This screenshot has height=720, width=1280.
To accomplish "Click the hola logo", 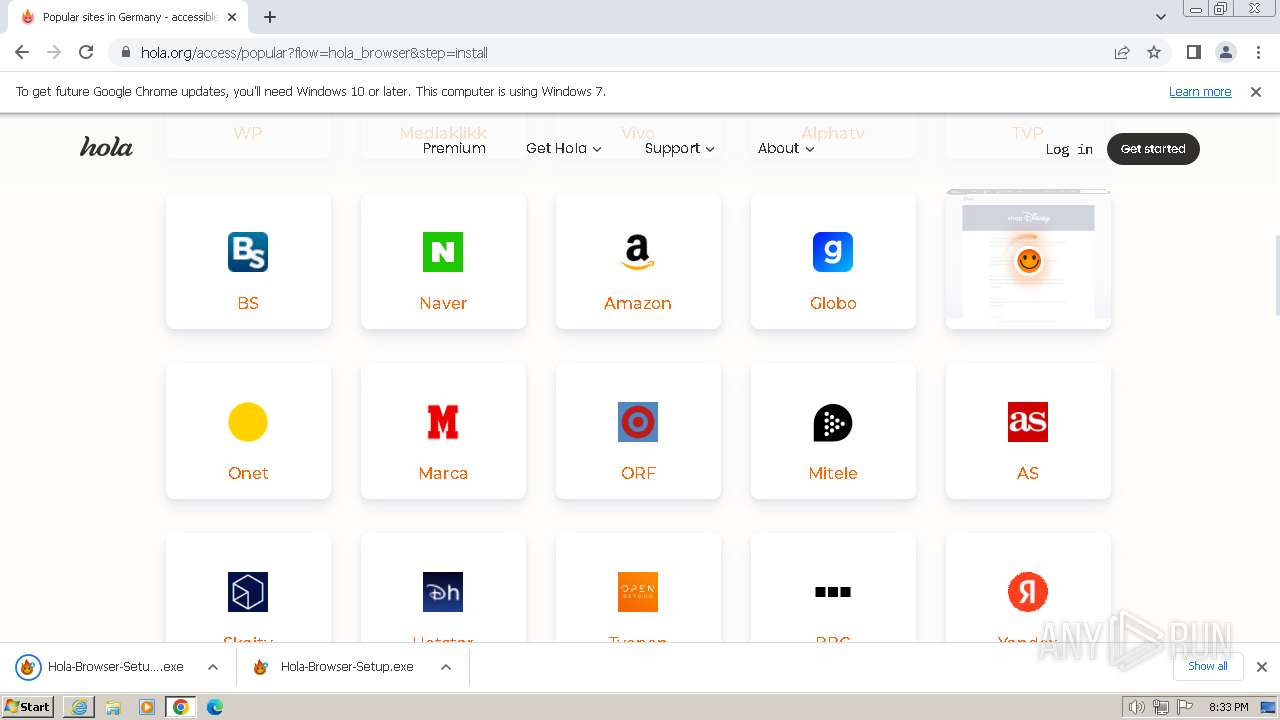I will 106,147.
